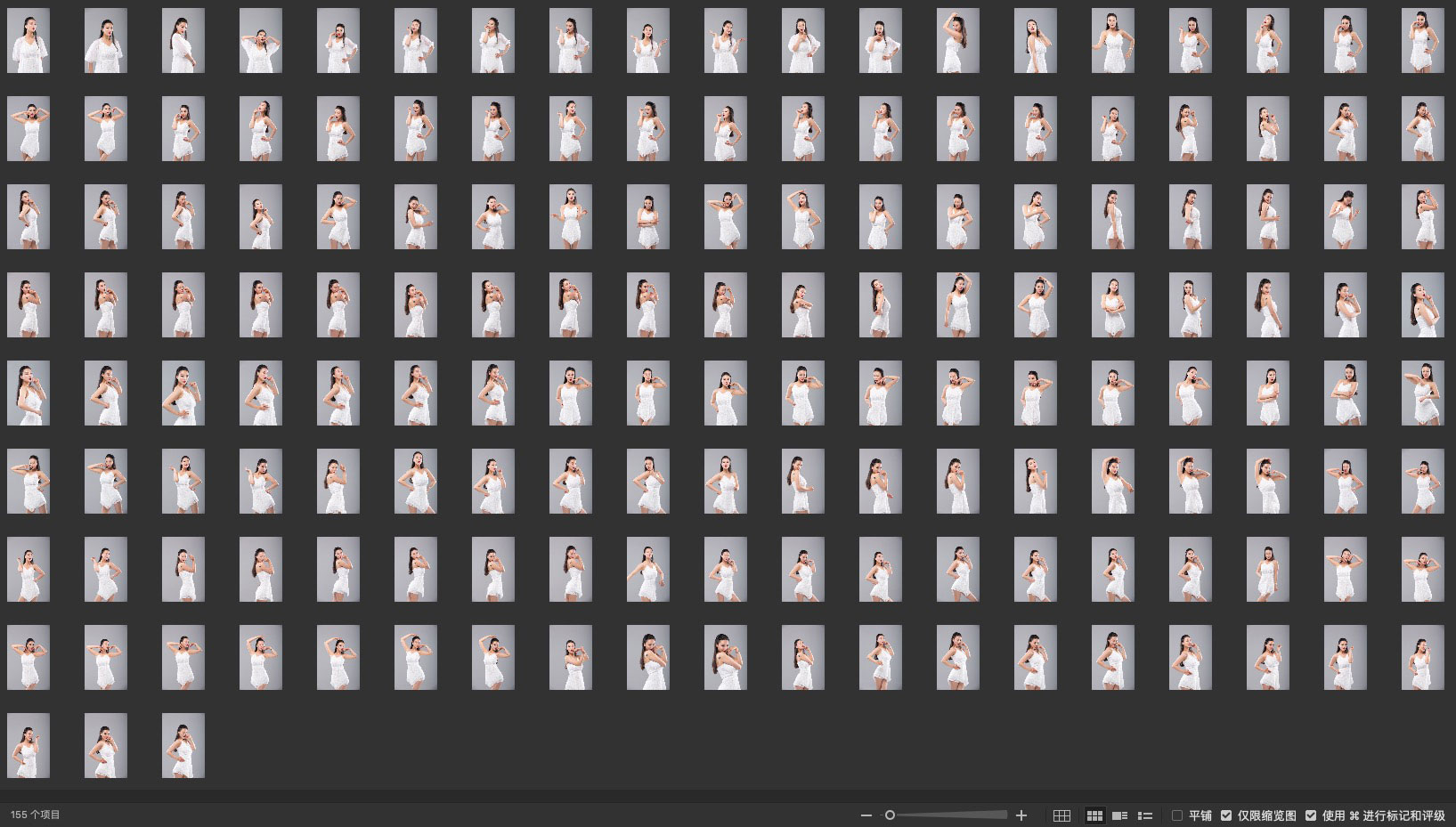
Task: Enable the 平铺 checkbox
Action: point(1177,815)
